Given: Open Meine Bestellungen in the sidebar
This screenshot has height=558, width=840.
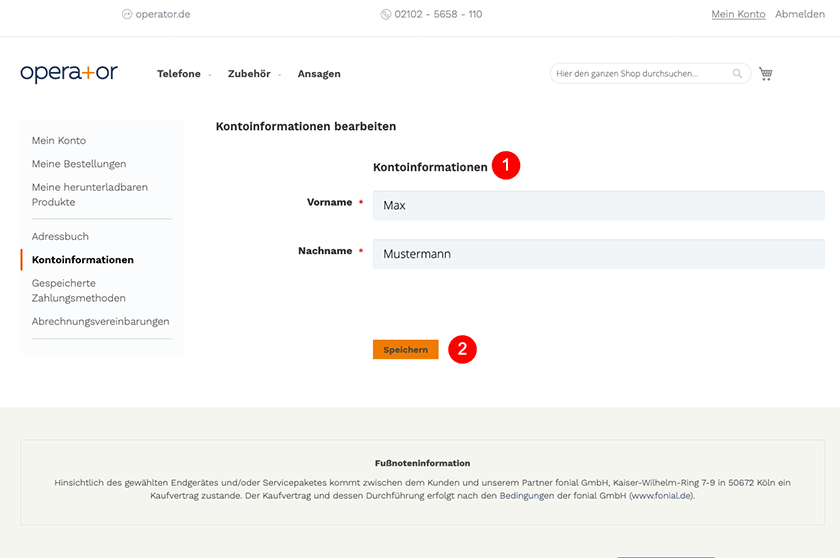Looking at the screenshot, I should (x=79, y=164).
